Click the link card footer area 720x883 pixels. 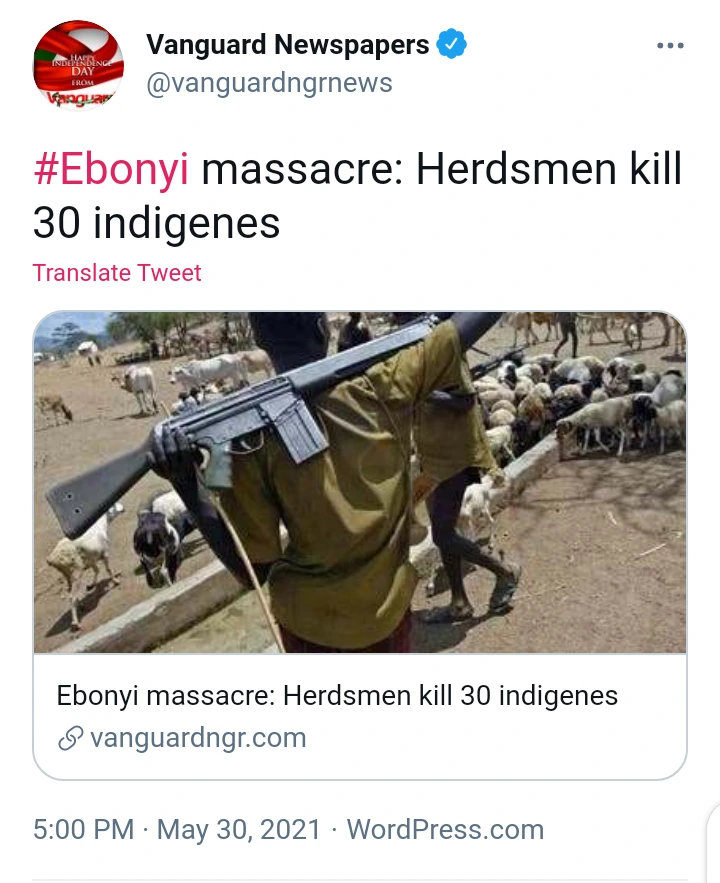tap(360, 716)
